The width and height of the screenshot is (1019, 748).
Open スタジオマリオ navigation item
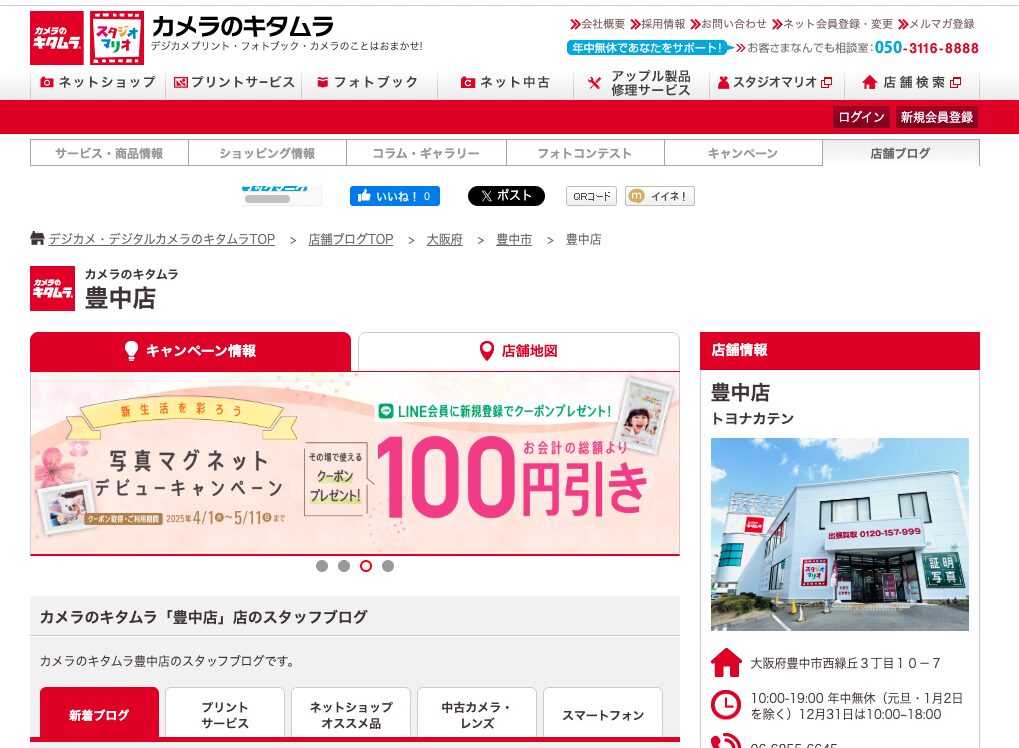(x=776, y=83)
